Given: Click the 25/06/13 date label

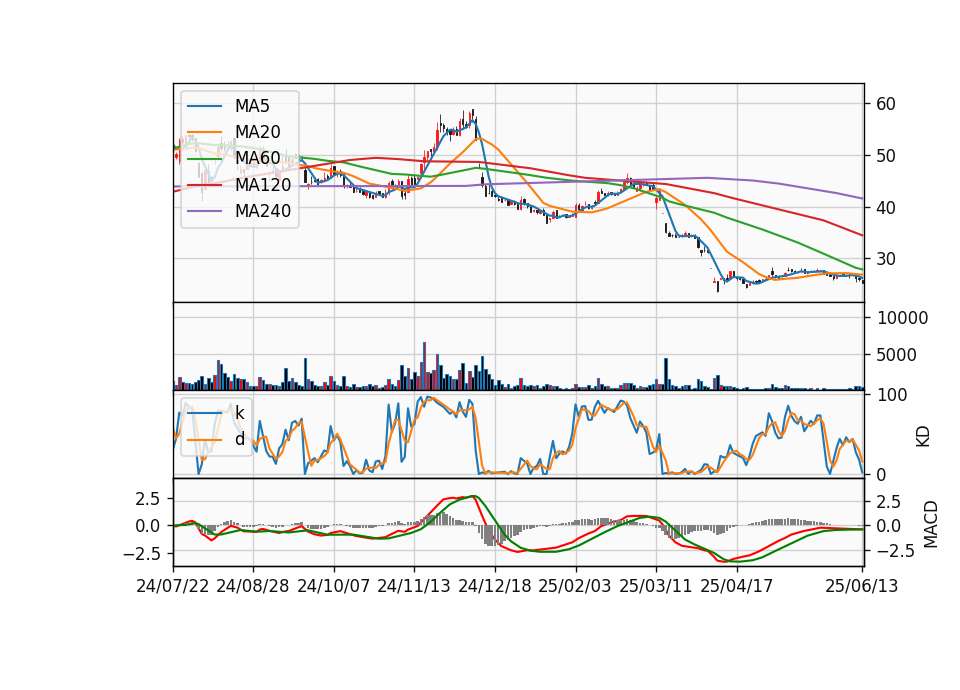Looking at the screenshot, I should 862,586.
